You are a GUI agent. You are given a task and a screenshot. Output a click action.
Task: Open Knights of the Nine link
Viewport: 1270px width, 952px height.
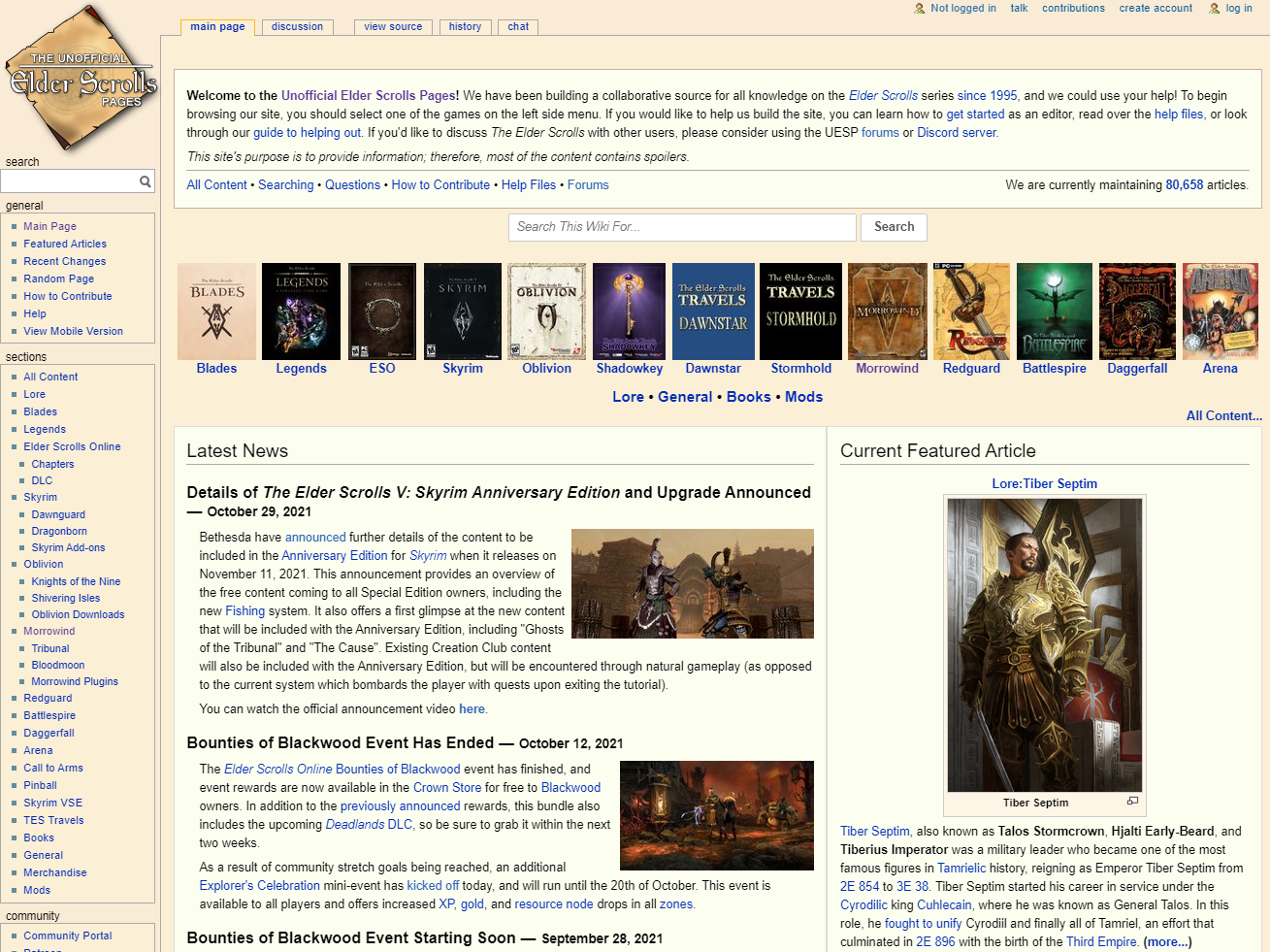(x=76, y=582)
